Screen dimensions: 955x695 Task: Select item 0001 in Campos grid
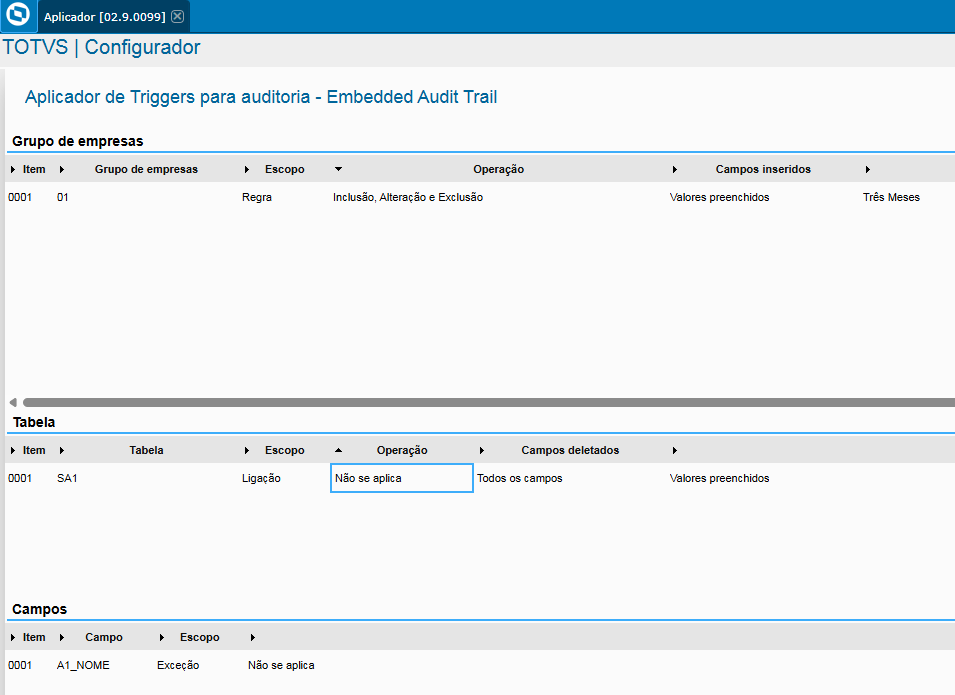(20, 665)
